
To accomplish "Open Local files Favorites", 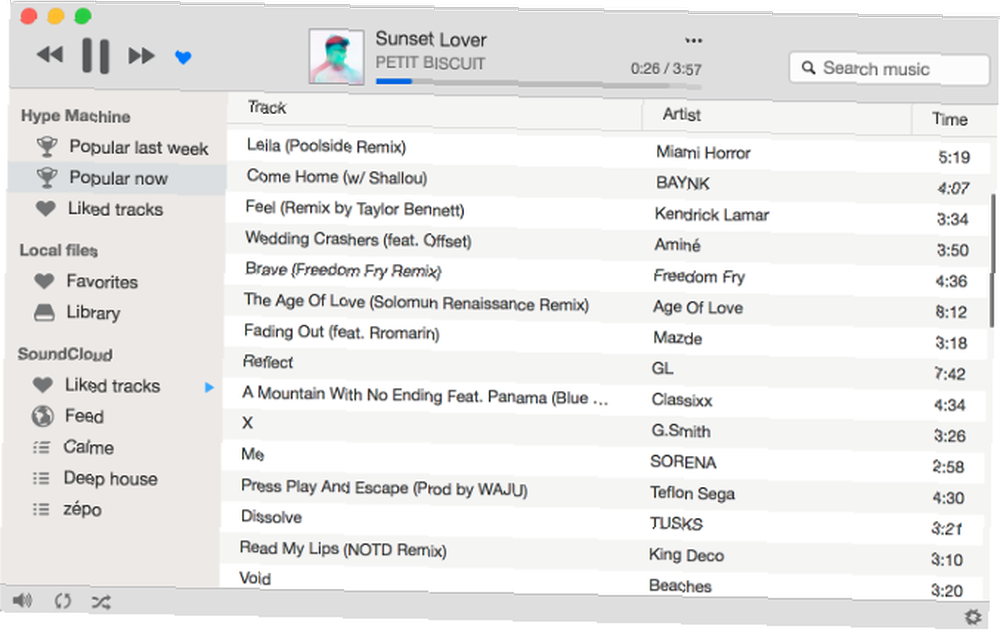I will [101, 281].
